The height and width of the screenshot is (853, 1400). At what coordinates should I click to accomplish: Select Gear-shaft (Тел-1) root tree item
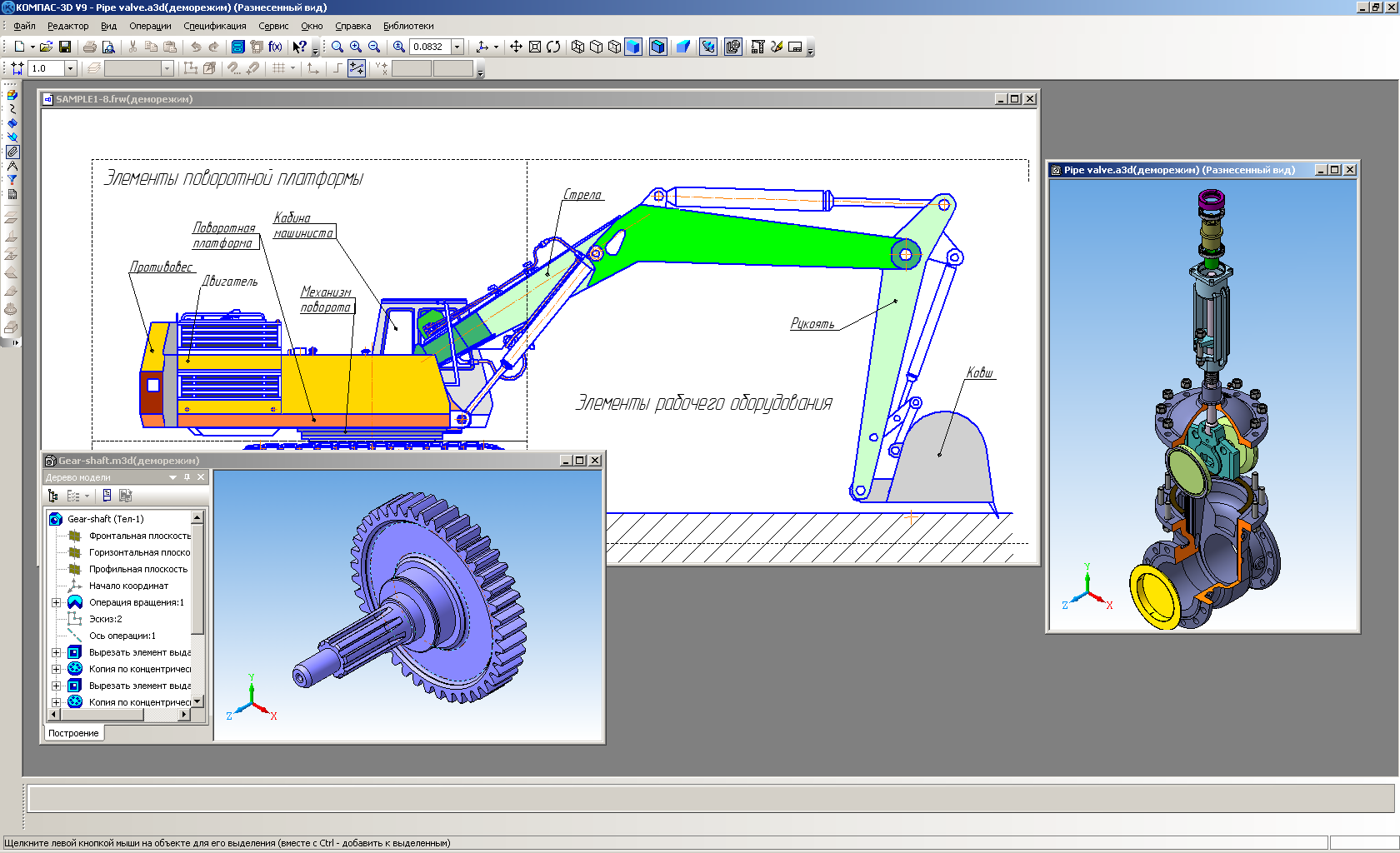click(x=105, y=519)
